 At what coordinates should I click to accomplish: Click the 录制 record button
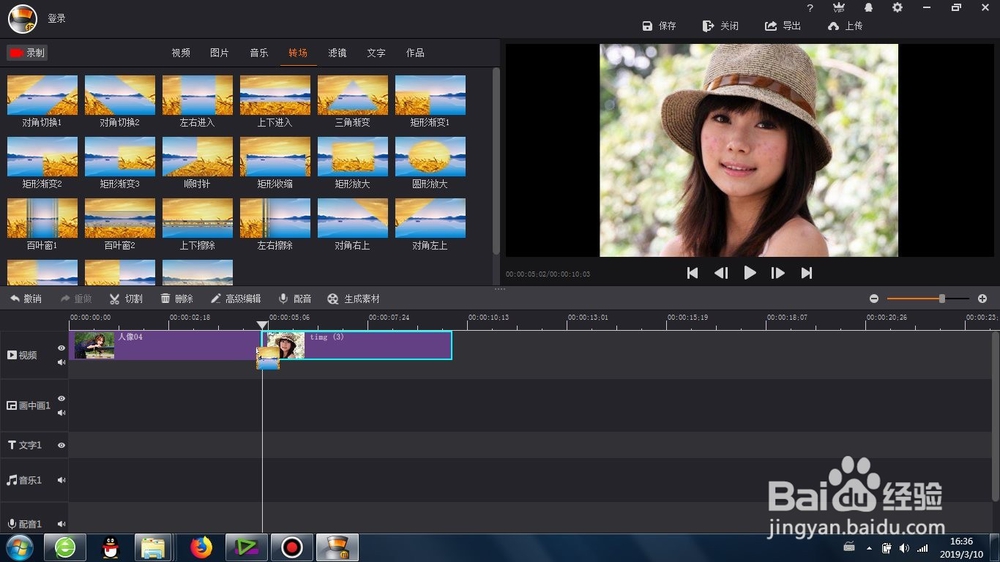click(27, 53)
